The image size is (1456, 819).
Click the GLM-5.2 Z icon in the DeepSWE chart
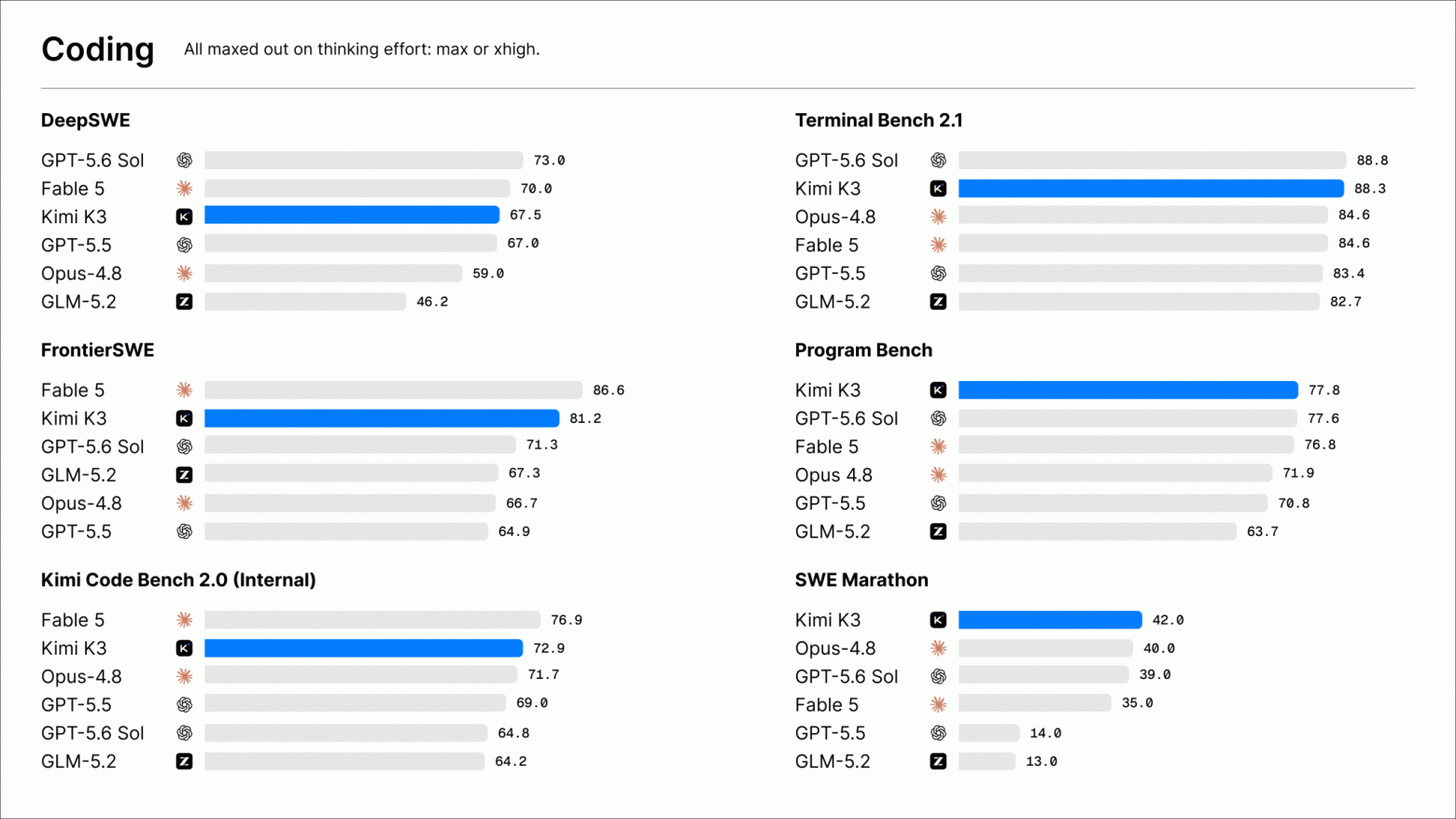[x=184, y=302]
